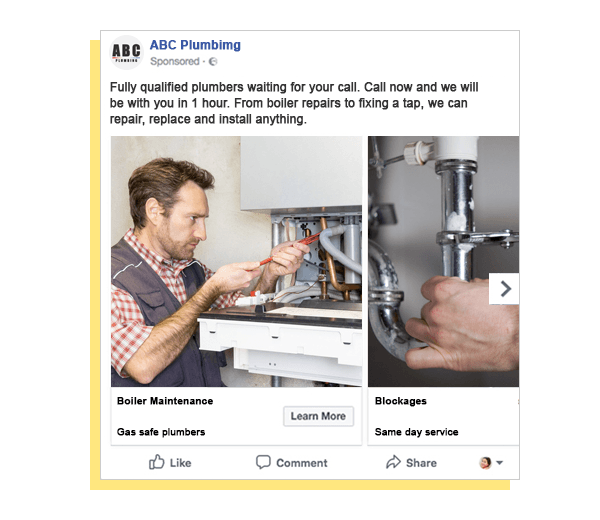Click the Same day service description
The height and width of the screenshot is (520, 600).
[x=416, y=432]
